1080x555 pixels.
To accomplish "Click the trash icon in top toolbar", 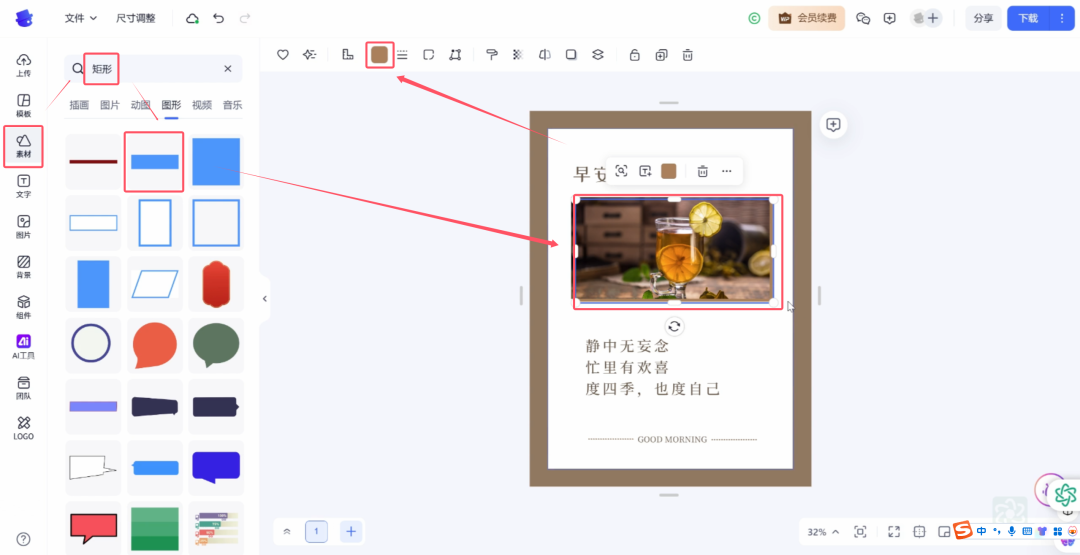I will pyautogui.click(x=687, y=55).
